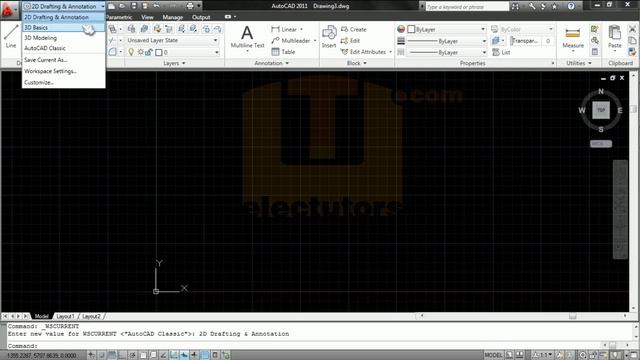Switch to the Layout1 tab
Screen dimensions: 640x360
pos(65,316)
